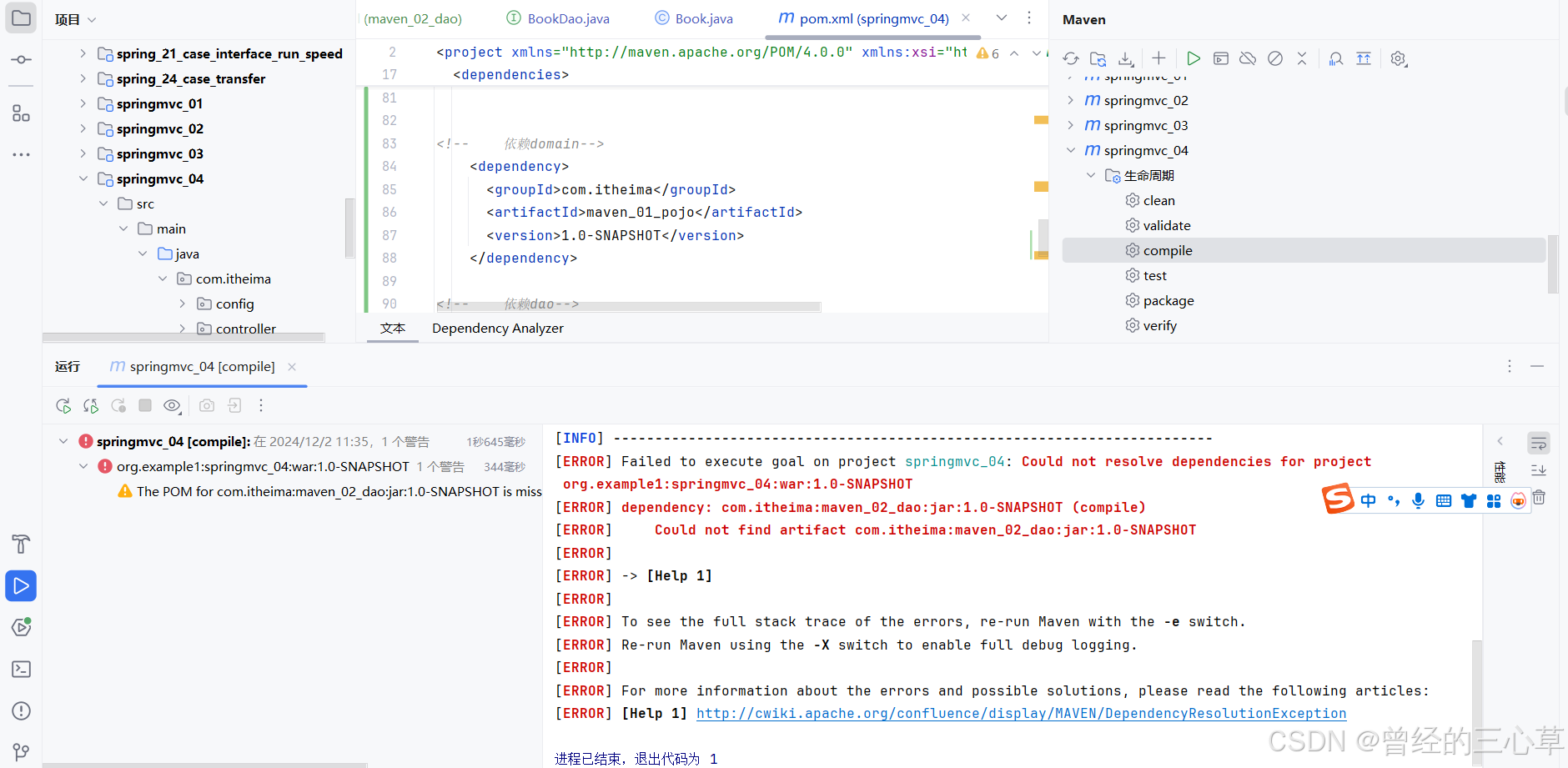Screen dimensions: 1568x768
Task: Add Maven project with plus icon
Action: coord(1158,58)
